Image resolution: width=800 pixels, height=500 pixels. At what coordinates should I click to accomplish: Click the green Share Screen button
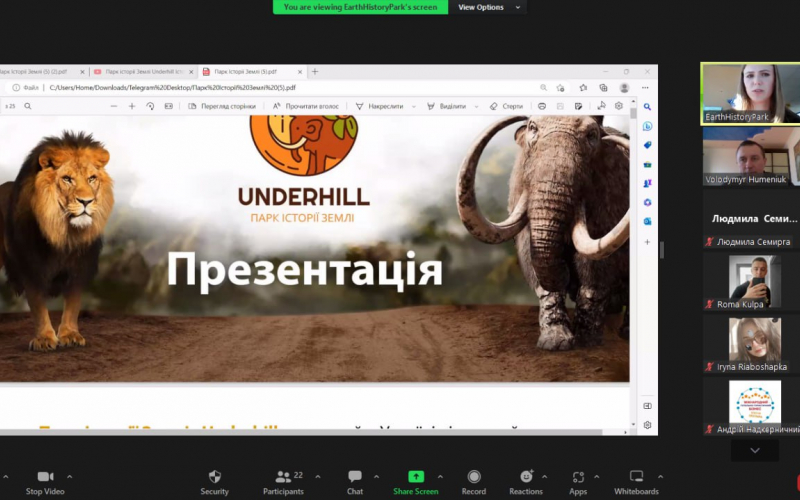click(x=415, y=482)
